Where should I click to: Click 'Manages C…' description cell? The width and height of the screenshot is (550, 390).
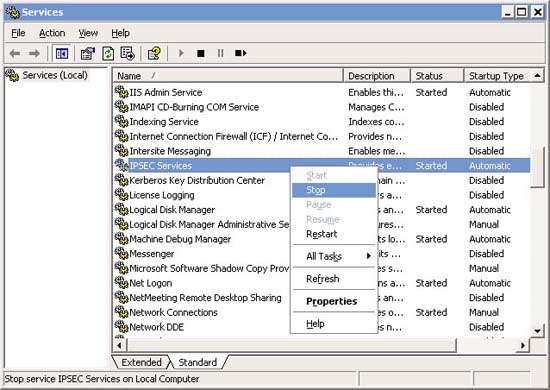376,107
